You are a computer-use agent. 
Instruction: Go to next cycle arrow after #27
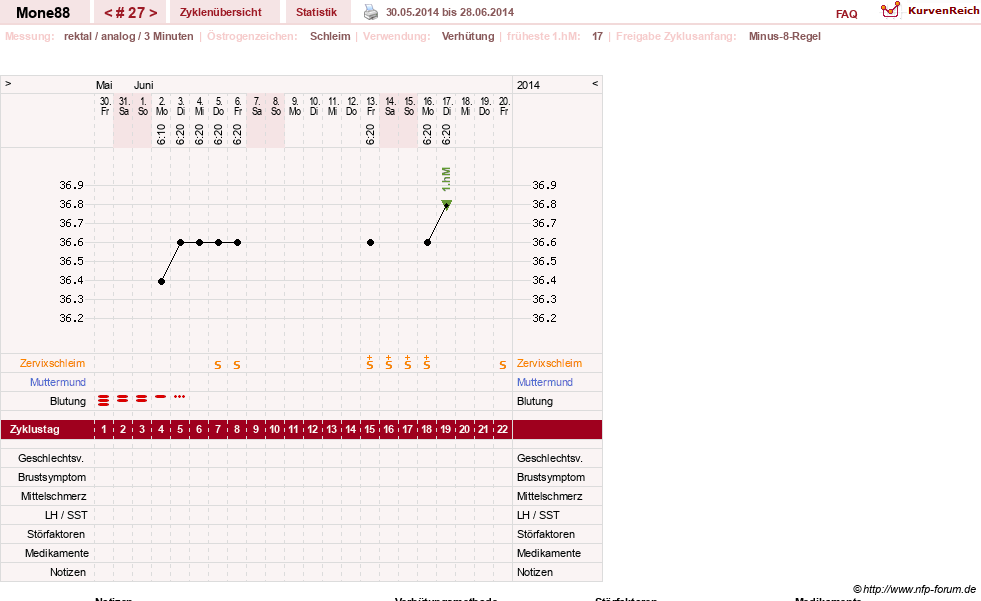tap(153, 13)
